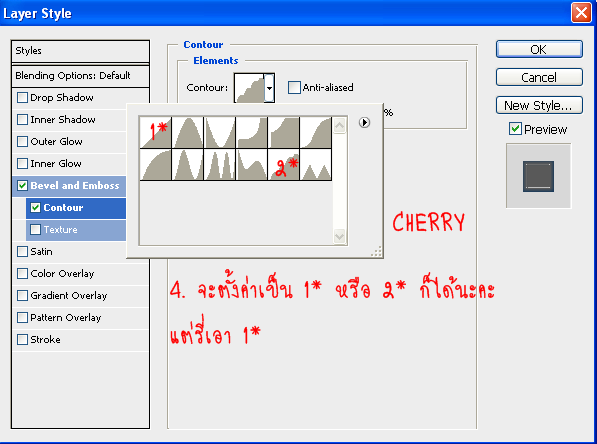Select the Texture label in the list
This screenshot has height=444, width=597.
[61, 230]
